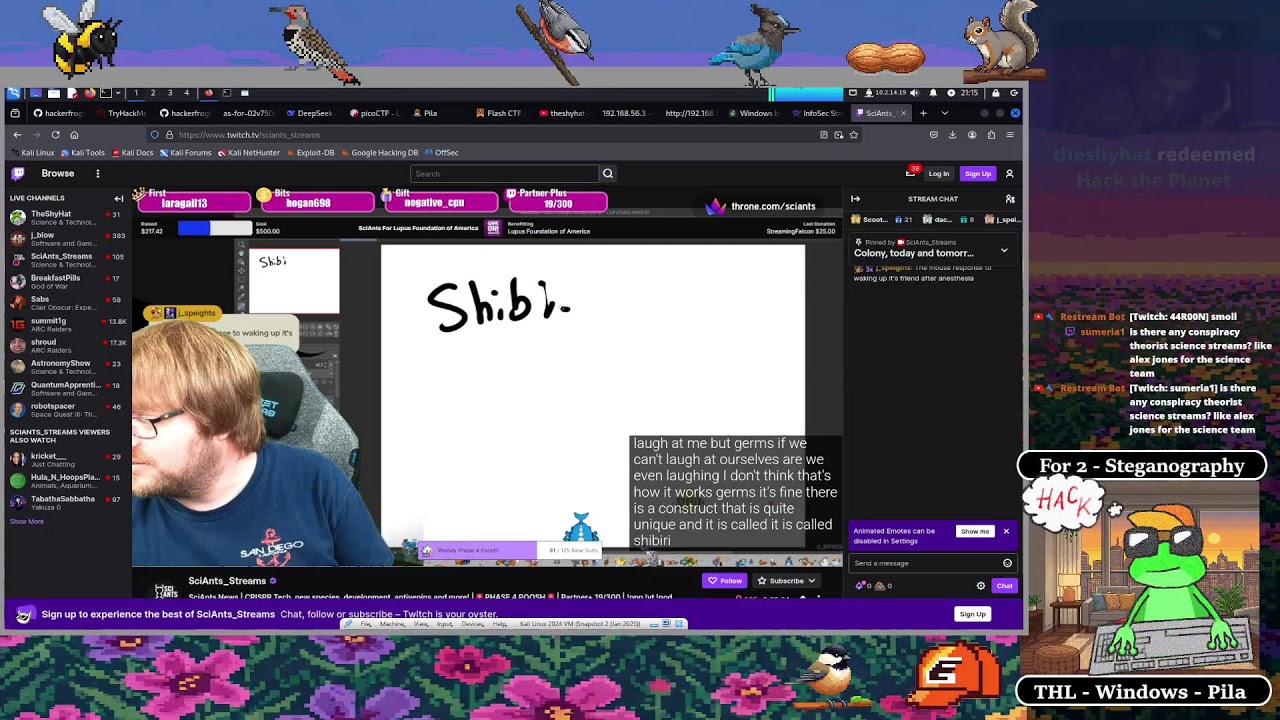Click the search magnifier button

[x=607, y=173]
